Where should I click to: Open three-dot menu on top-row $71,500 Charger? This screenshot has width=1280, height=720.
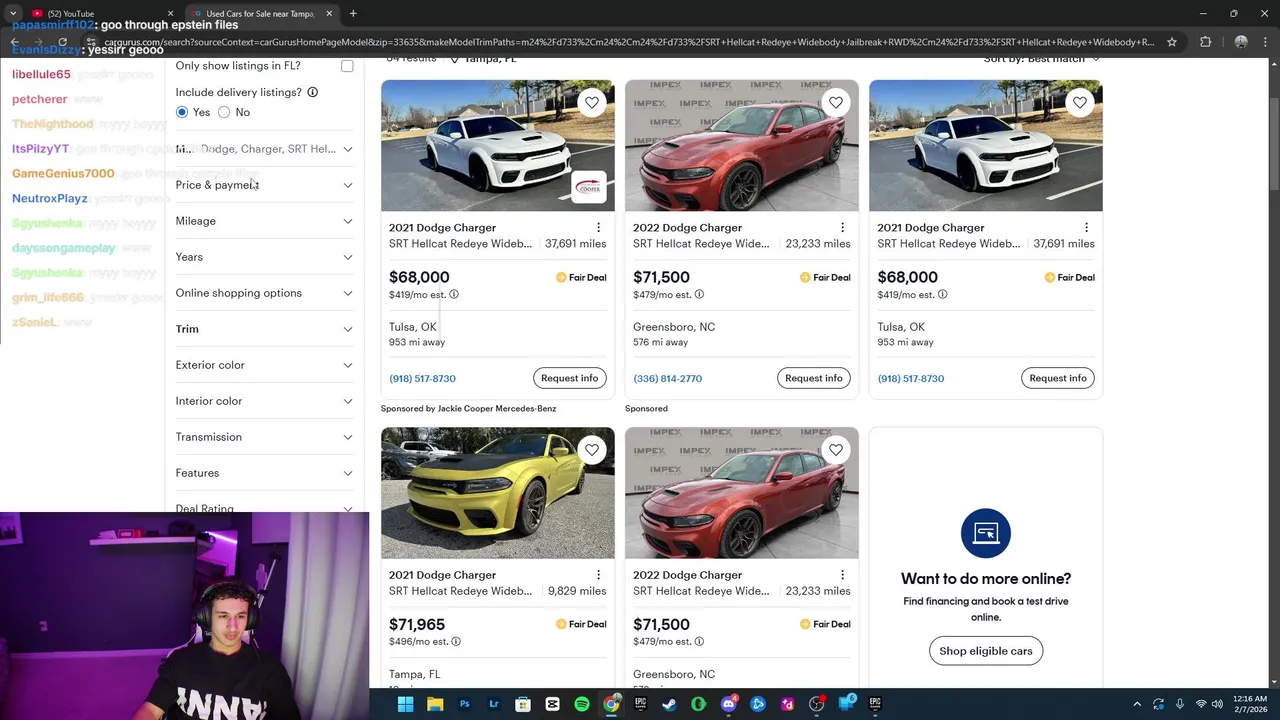(x=842, y=228)
